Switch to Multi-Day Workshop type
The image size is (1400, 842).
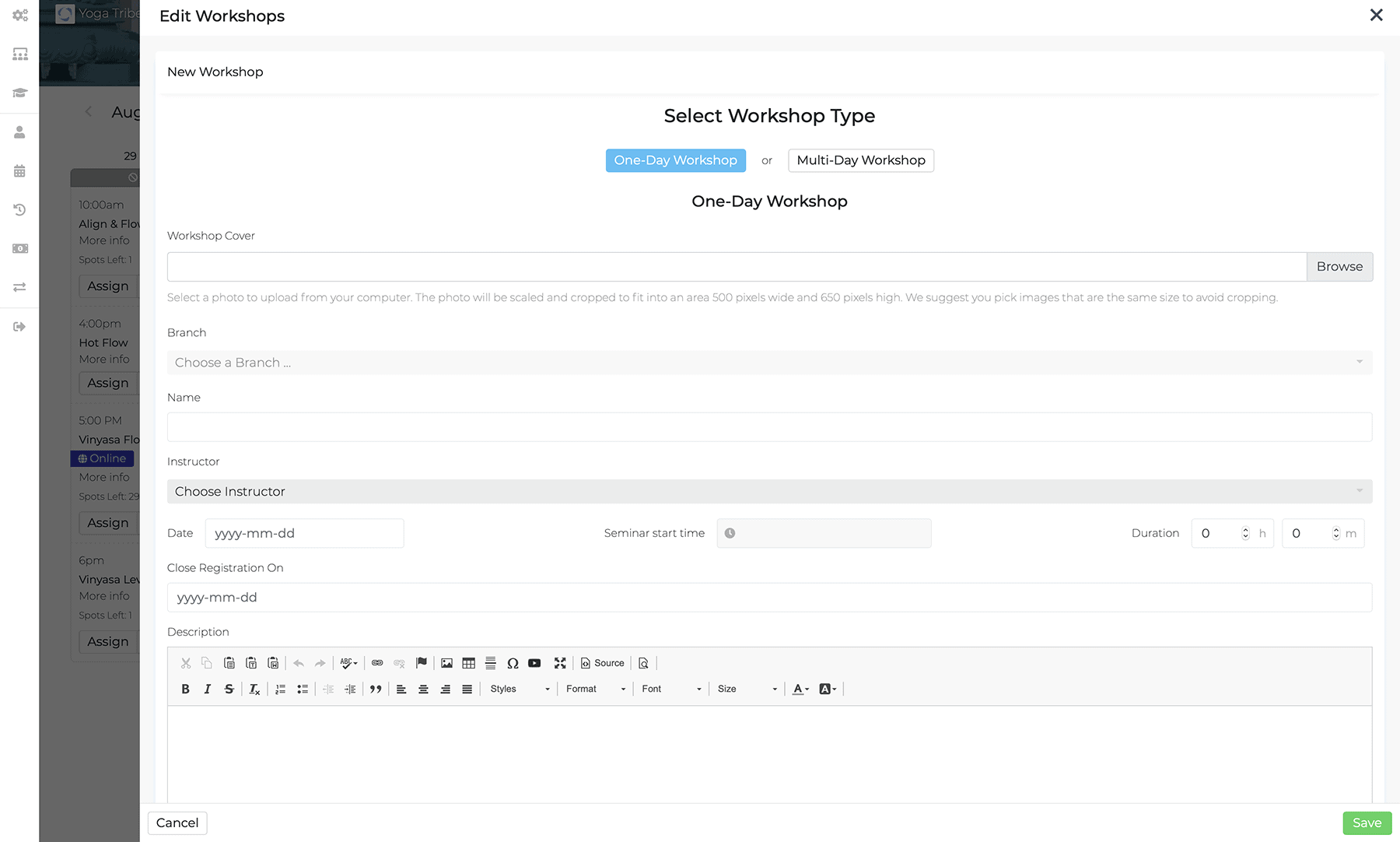861,160
